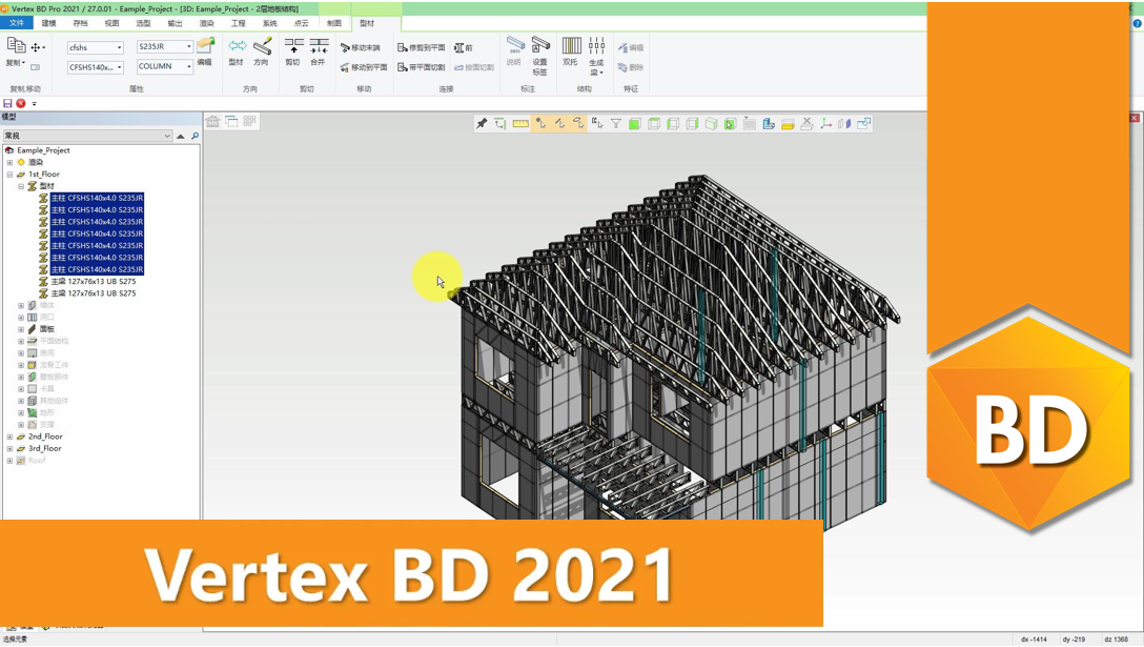Select the 渲染 tree item

point(35,162)
